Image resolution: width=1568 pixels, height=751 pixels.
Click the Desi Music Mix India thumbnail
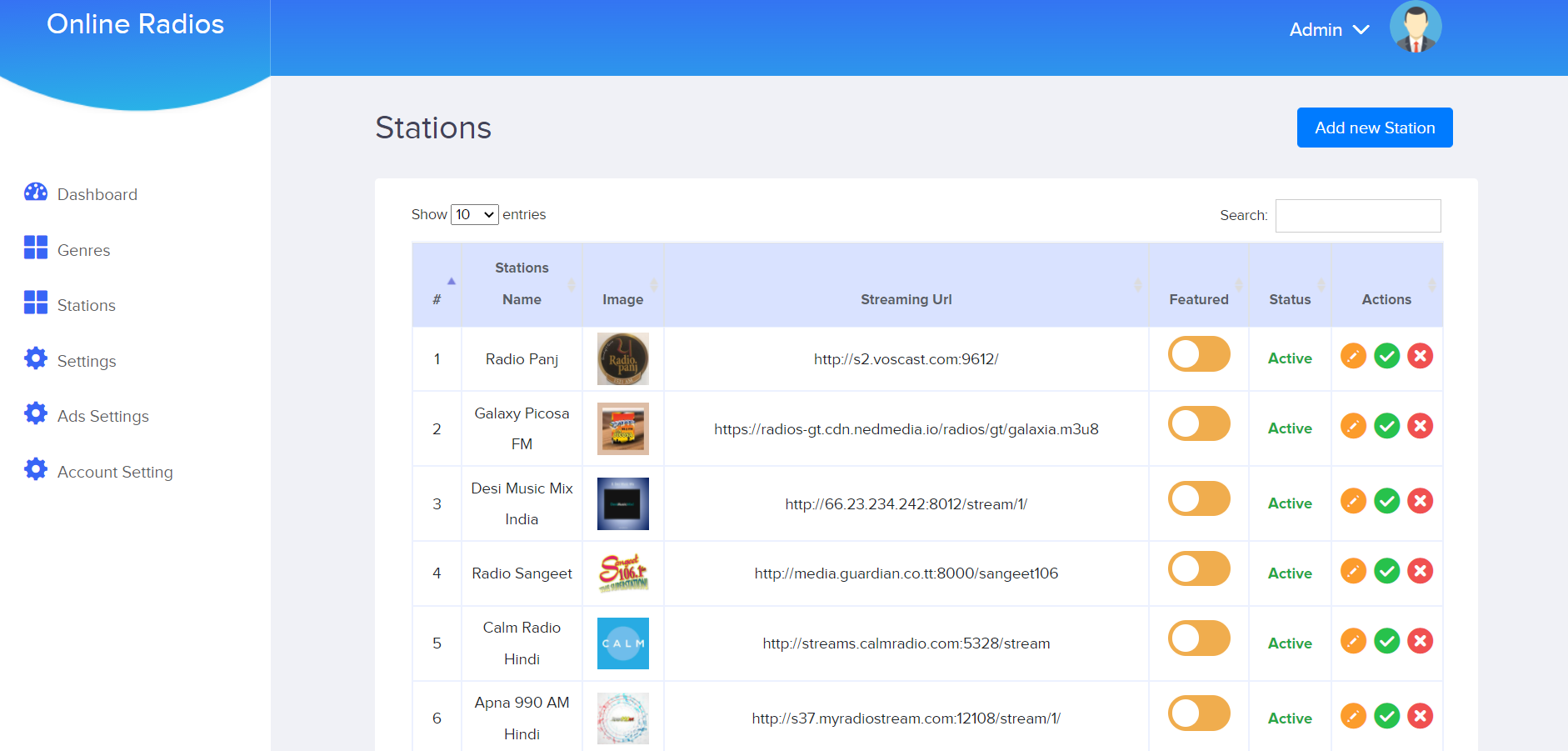[x=623, y=503]
